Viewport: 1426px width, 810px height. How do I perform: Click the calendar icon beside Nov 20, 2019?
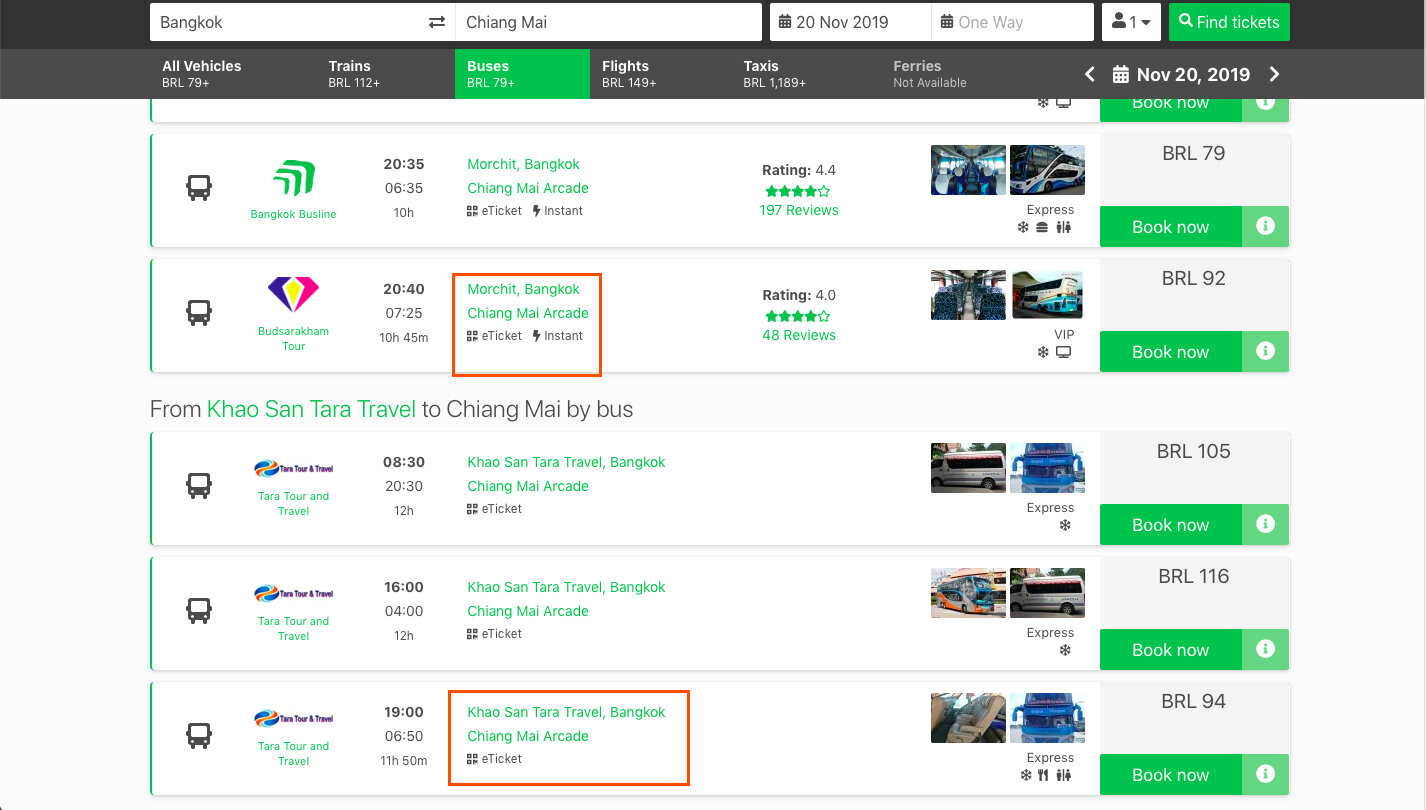1121,74
